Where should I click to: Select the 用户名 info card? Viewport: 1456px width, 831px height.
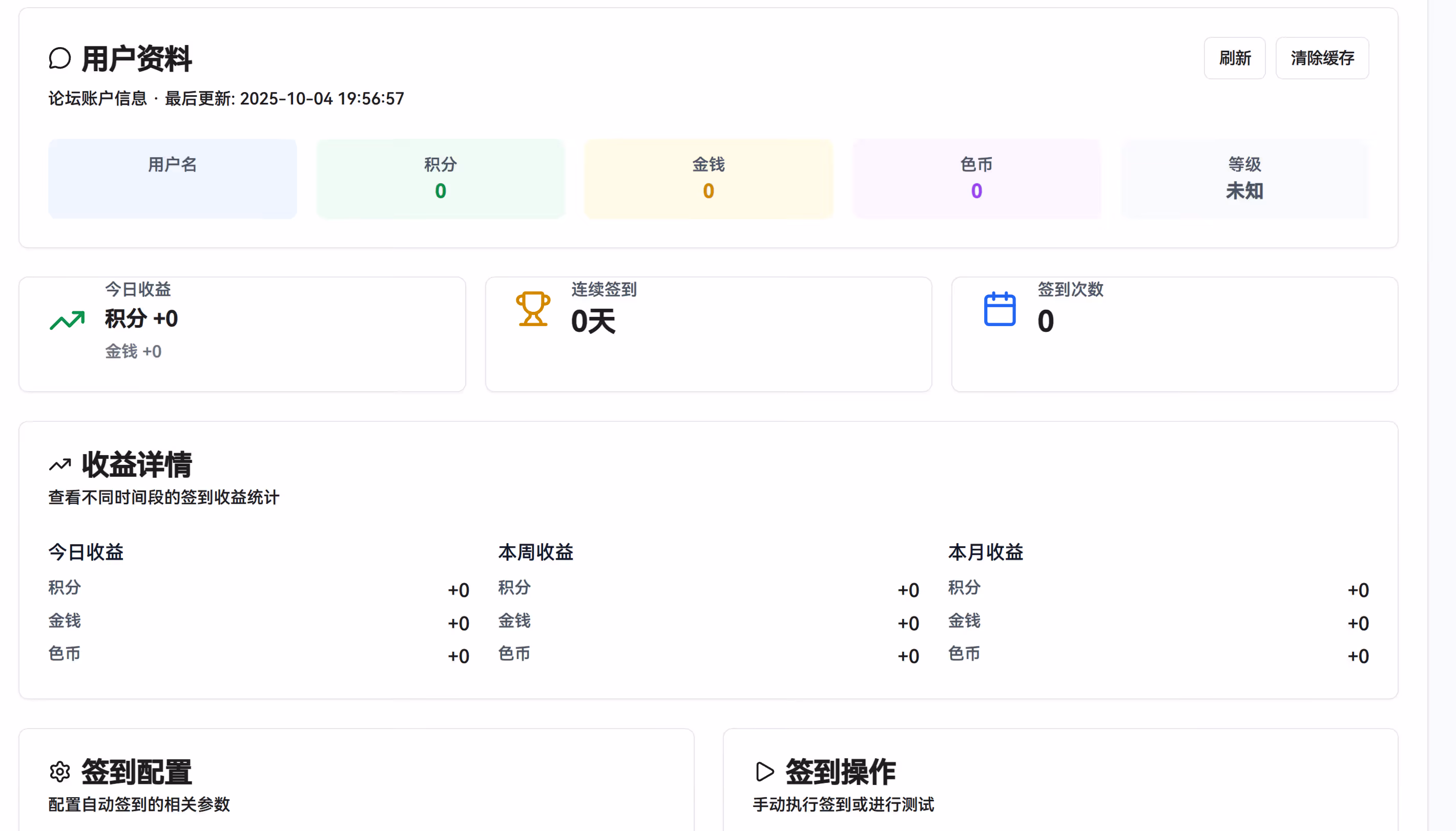pyautogui.click(x=173, y=178)
